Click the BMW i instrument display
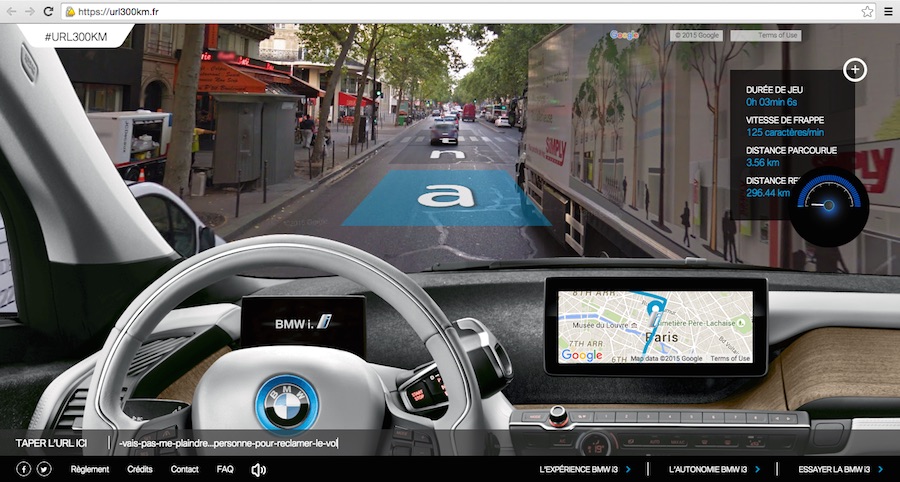This screenshot has width=900, height=482. tap(303, 324)
